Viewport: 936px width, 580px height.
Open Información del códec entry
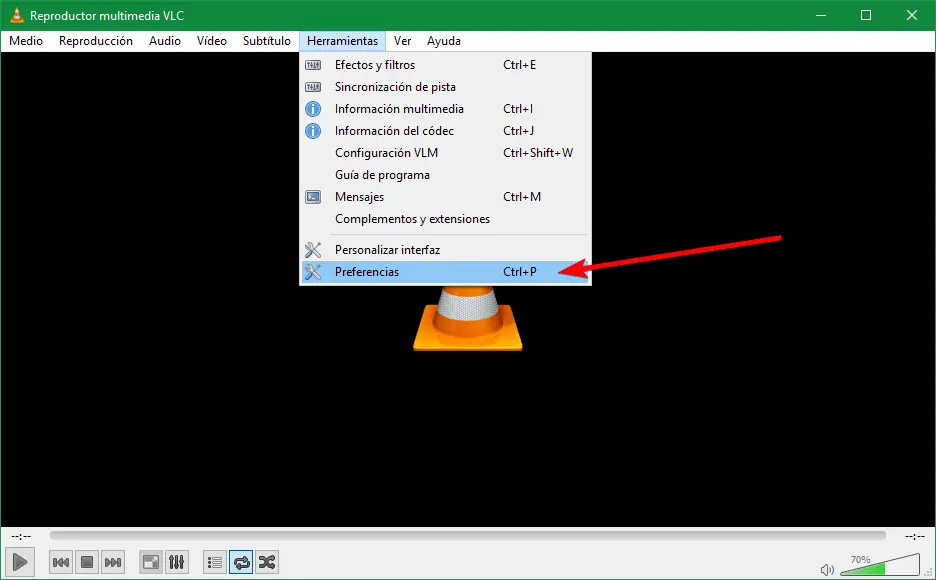[x=445, y=131]
